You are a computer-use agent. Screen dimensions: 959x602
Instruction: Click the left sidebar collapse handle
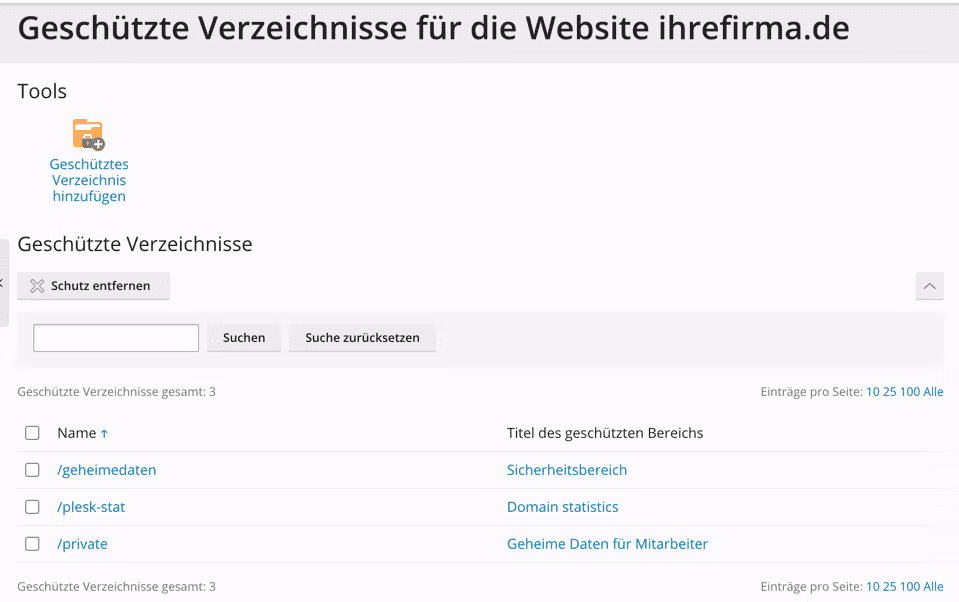(4, 283)
